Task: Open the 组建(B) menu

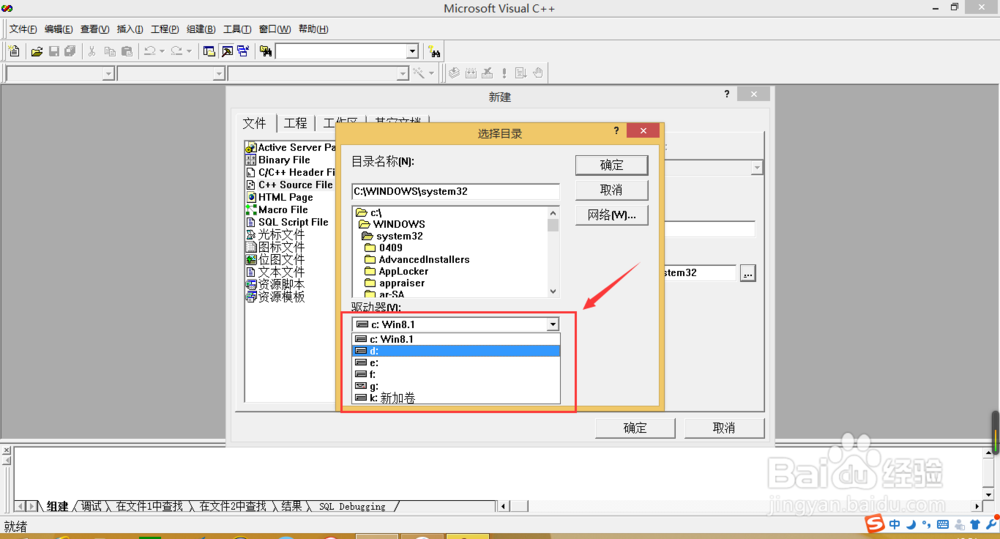Action: (x=201, y=29)
